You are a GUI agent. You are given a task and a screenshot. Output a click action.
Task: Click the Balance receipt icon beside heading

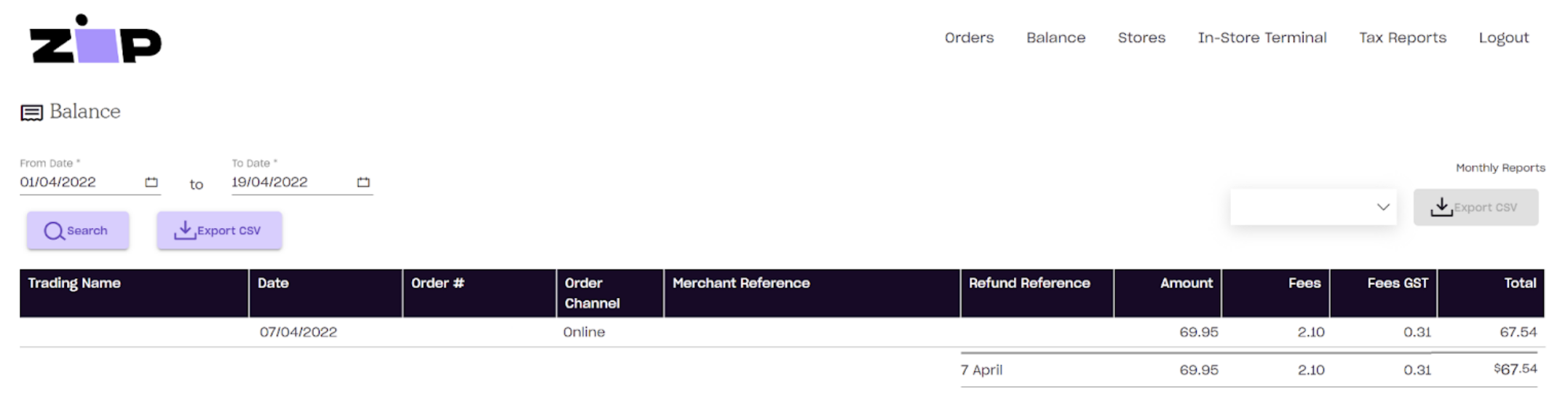[31, 113]
